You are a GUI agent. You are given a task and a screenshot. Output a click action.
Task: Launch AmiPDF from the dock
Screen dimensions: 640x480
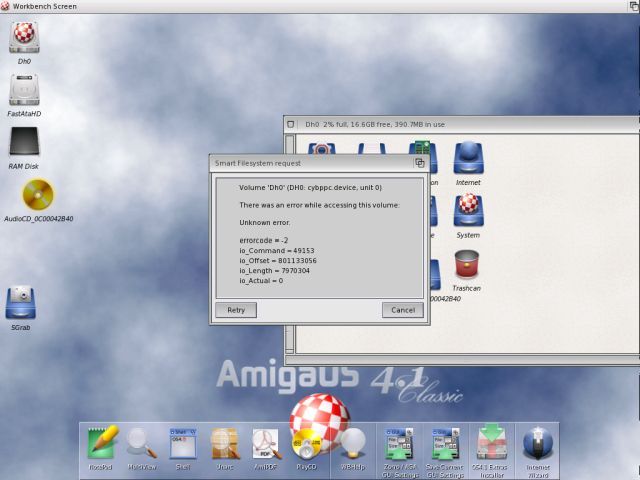coord(267,444)
